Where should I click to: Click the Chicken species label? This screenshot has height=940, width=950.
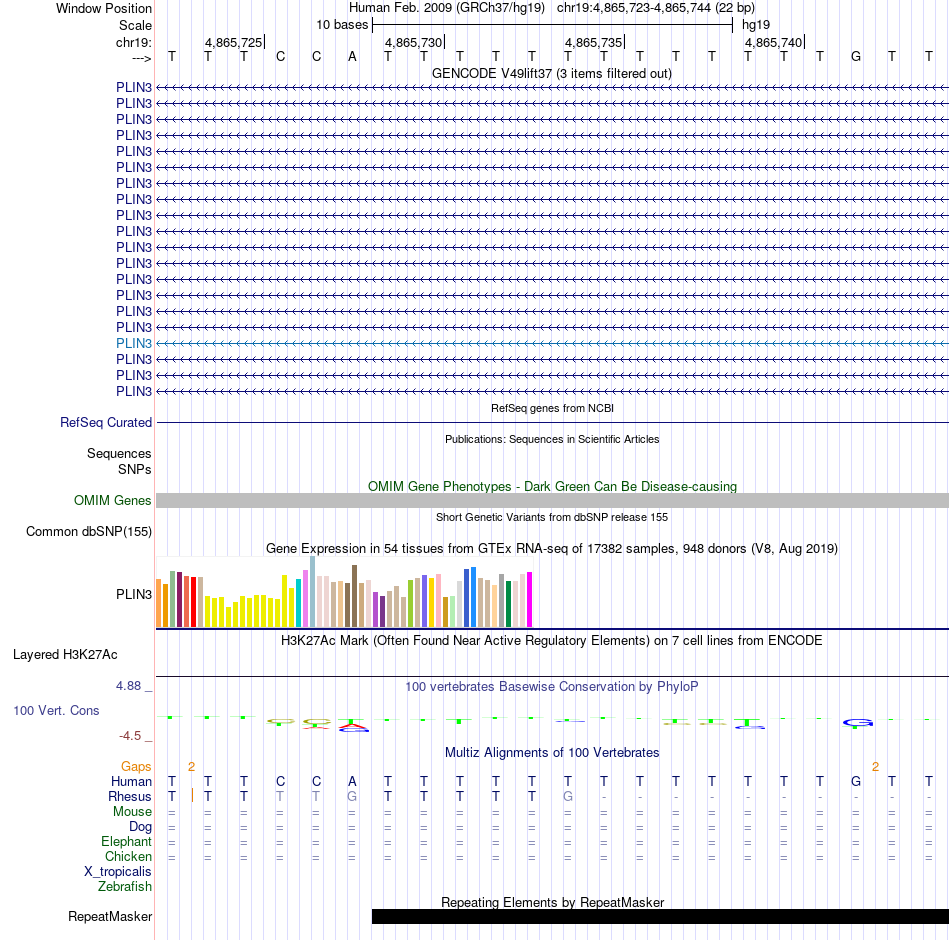point(128,856)
